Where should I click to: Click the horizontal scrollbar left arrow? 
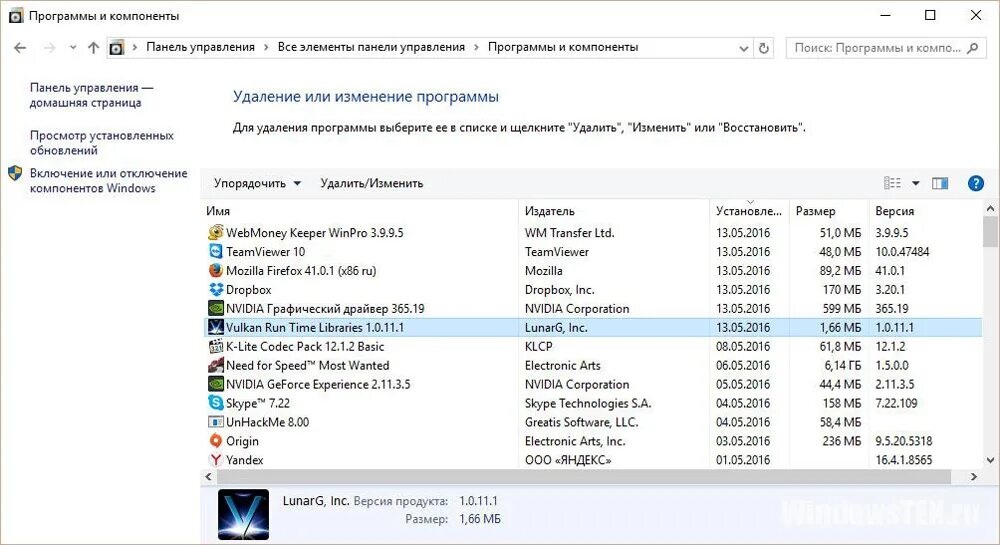pos(209,476)
